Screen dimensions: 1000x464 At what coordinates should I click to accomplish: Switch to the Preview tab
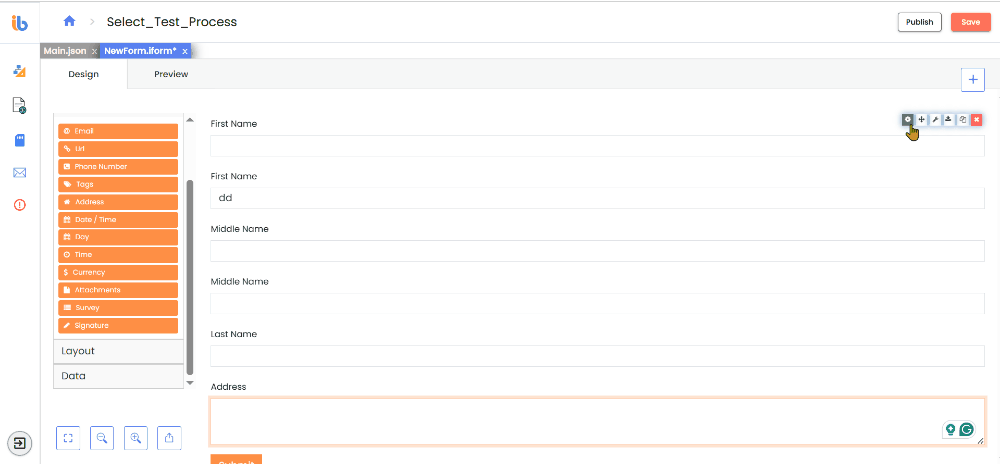coord(171,74)
